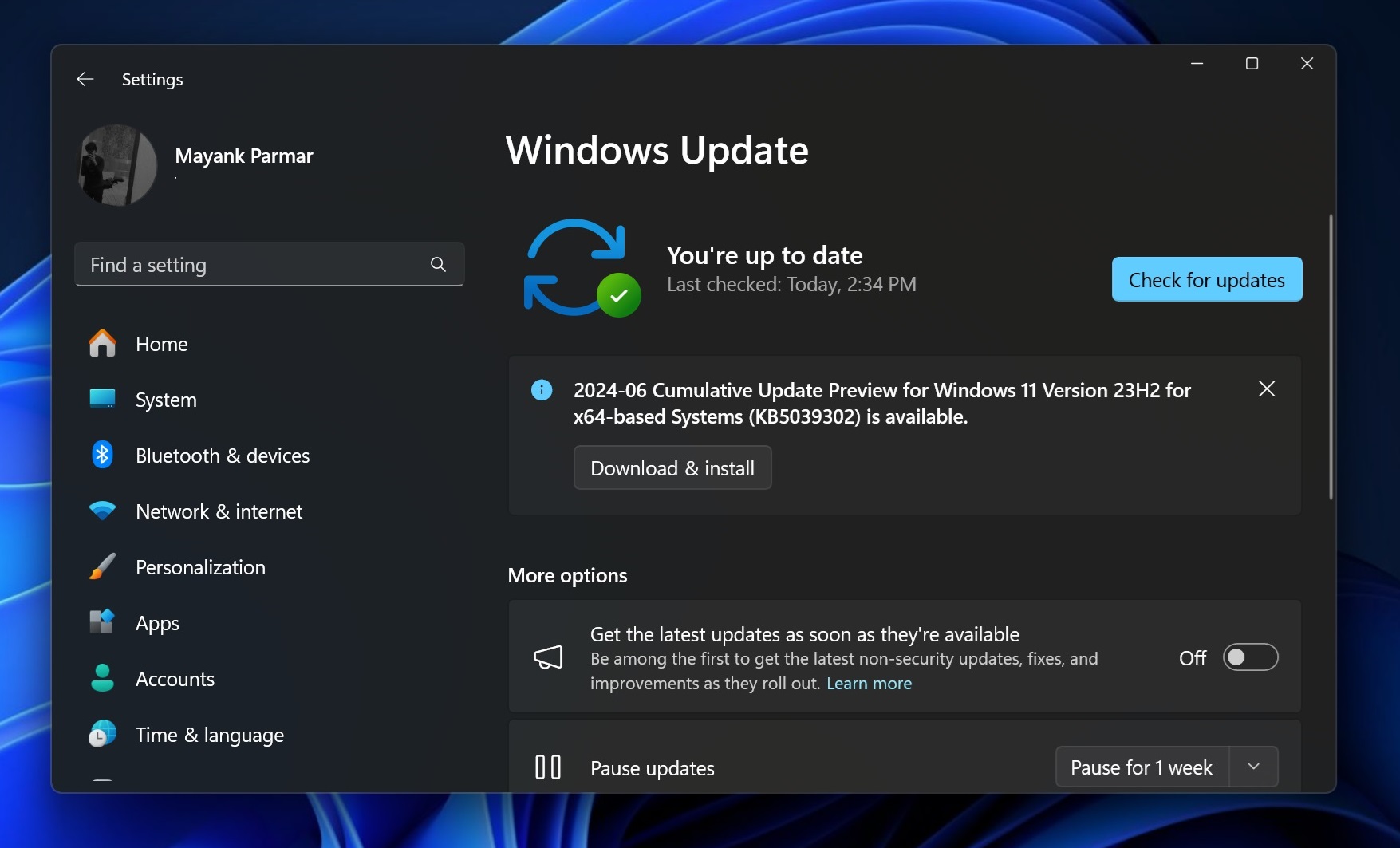This screenshot has height=848, width=1400.
Task: Minimize the Settings window
Action: [1197, 63]
